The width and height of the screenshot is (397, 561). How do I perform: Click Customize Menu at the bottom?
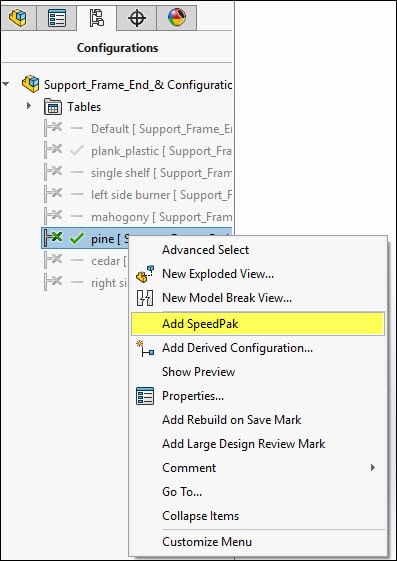(x=207, y=542)
